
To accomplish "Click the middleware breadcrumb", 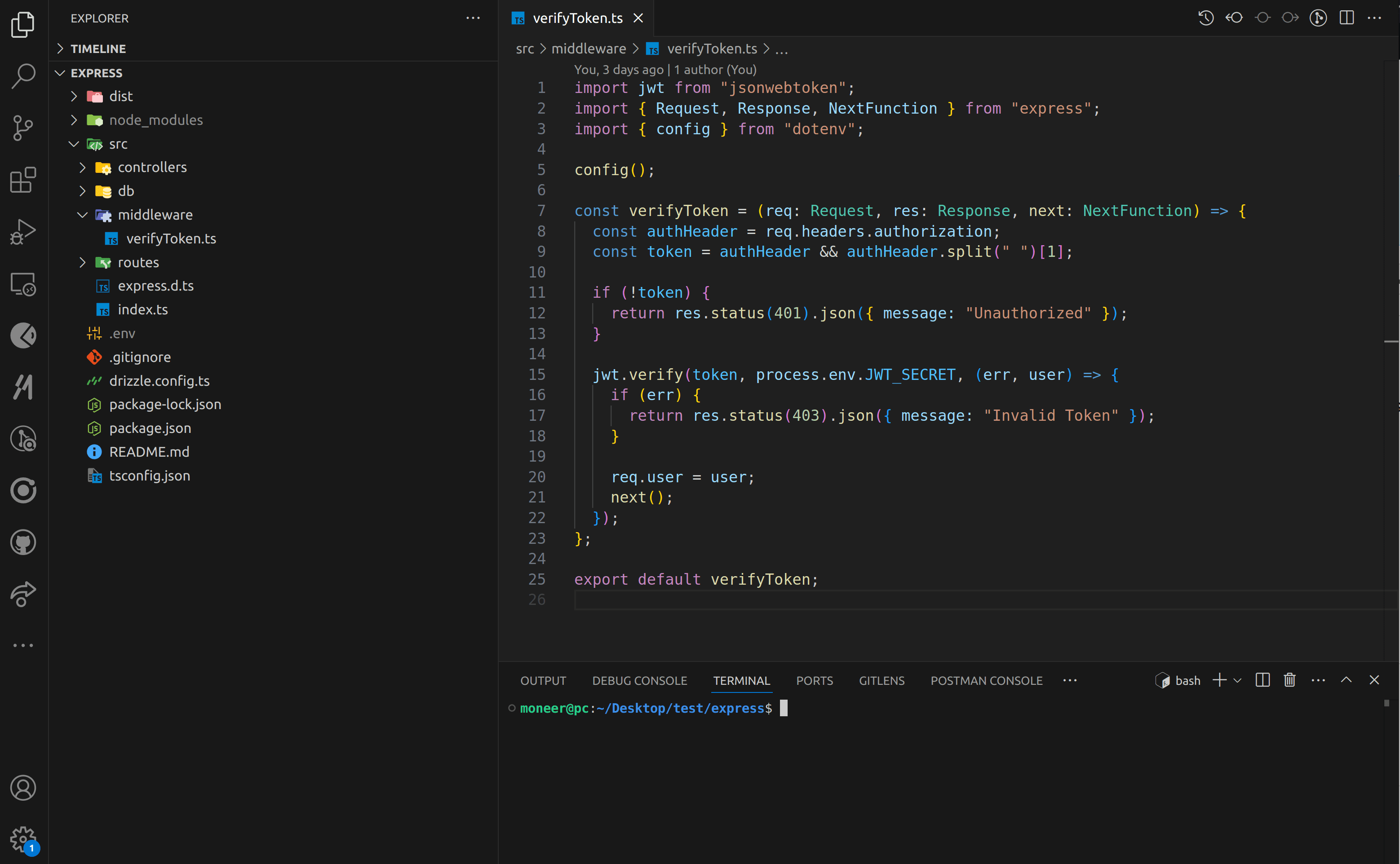I will tap(588, 49).
